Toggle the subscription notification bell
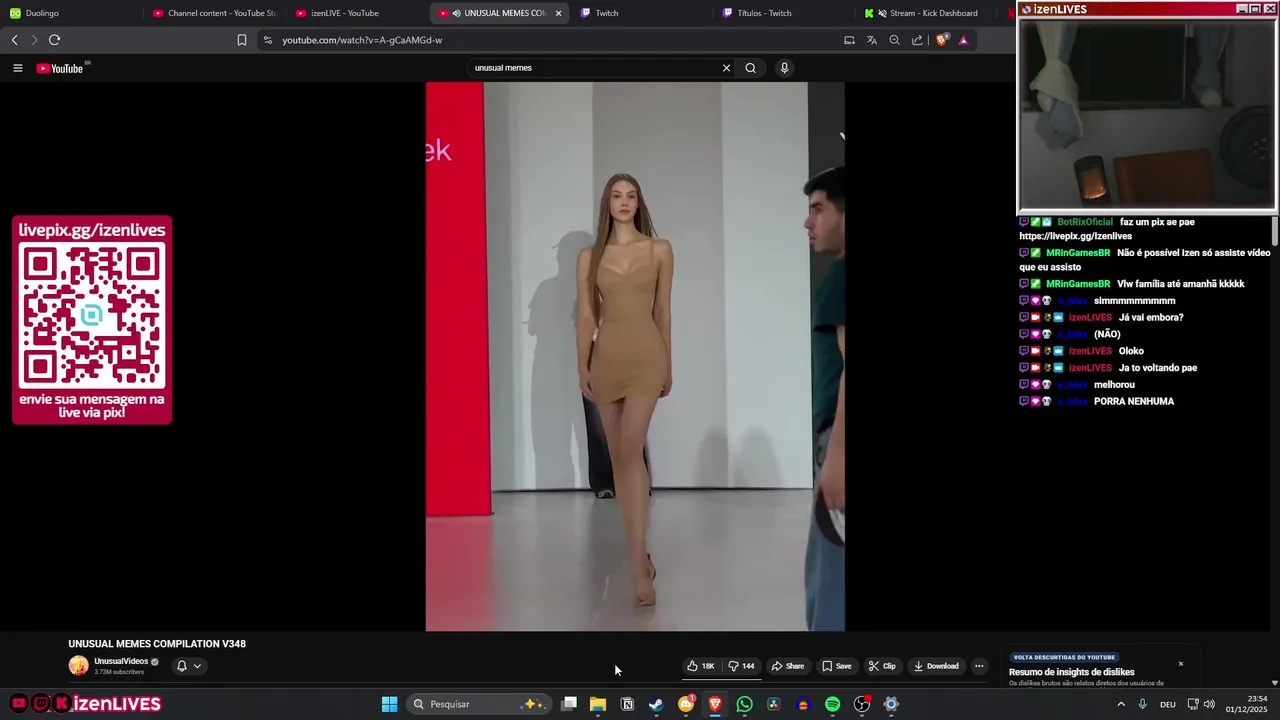The height and width of the screenshot is (720, 1280). pos(182,666)
